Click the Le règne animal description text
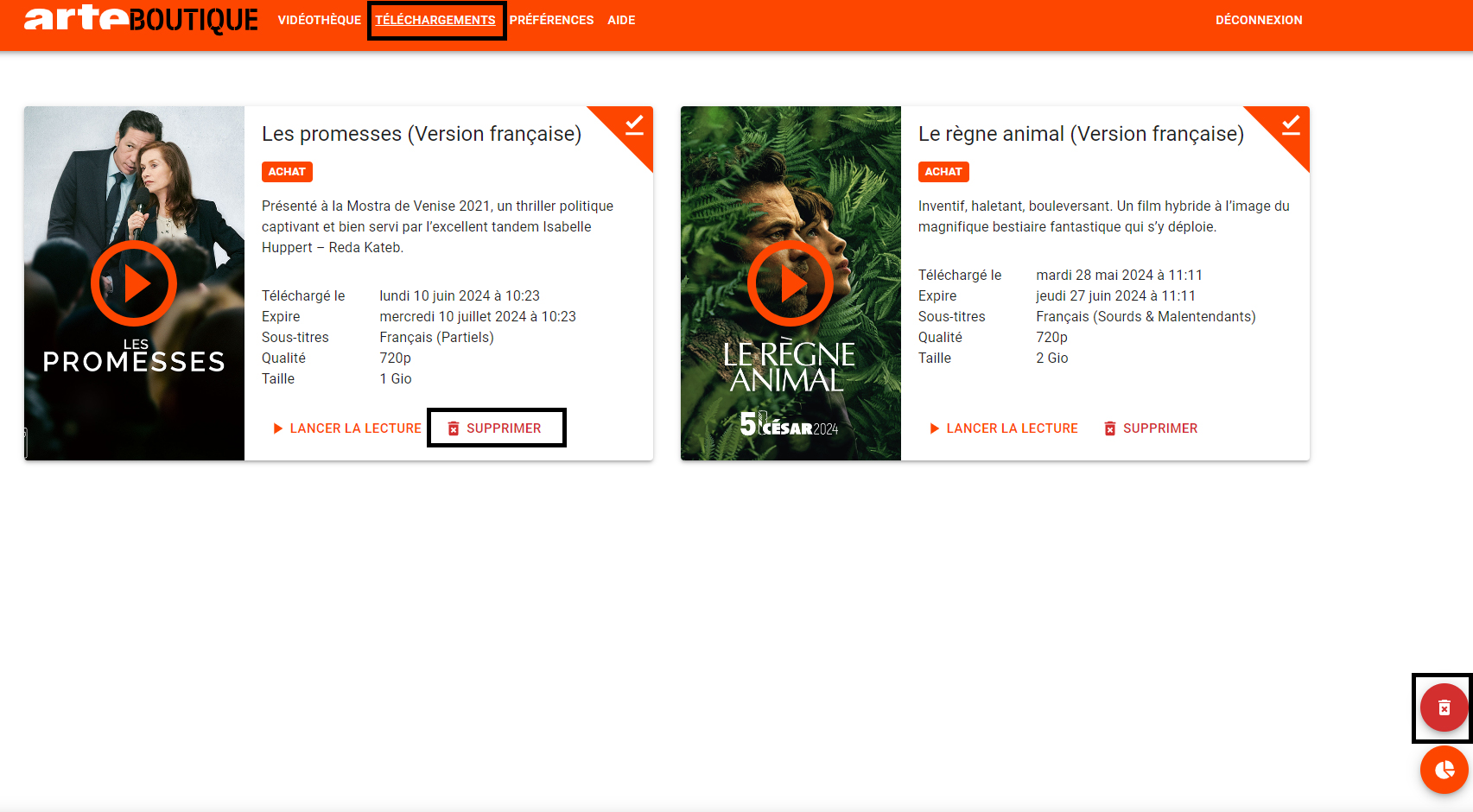Image resolution: width=1473 pixels, height=812 pixels. 1104,216
